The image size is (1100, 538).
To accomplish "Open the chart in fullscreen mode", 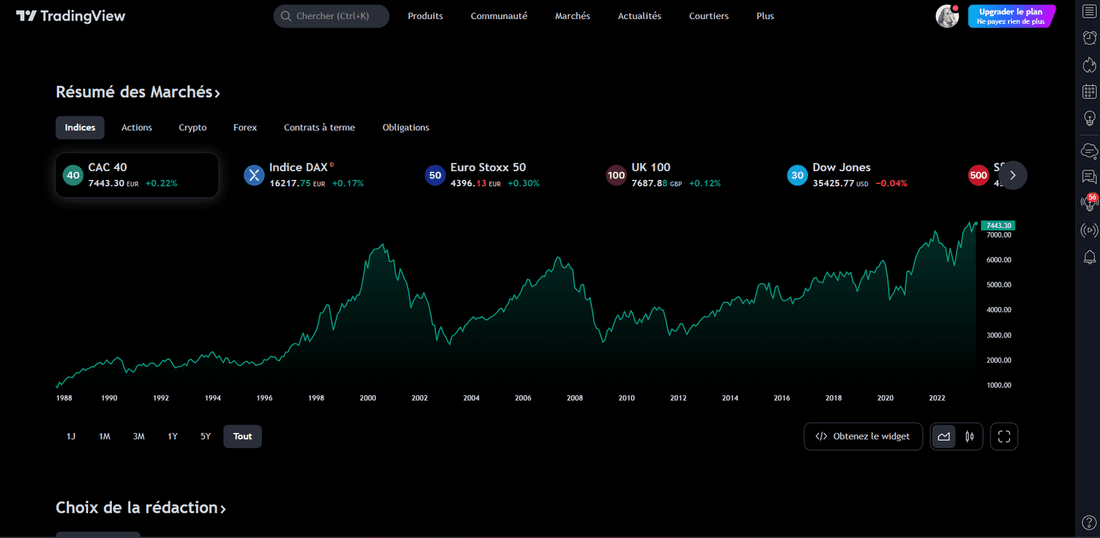I will click(x=1004, y=436).
